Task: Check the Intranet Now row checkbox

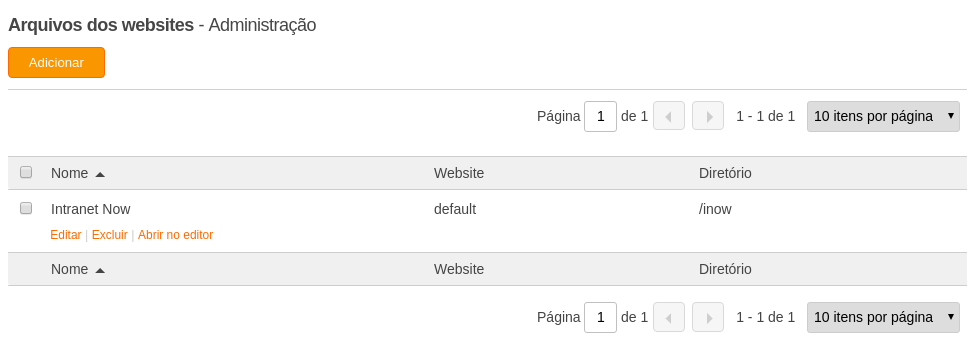Action: 26,208
